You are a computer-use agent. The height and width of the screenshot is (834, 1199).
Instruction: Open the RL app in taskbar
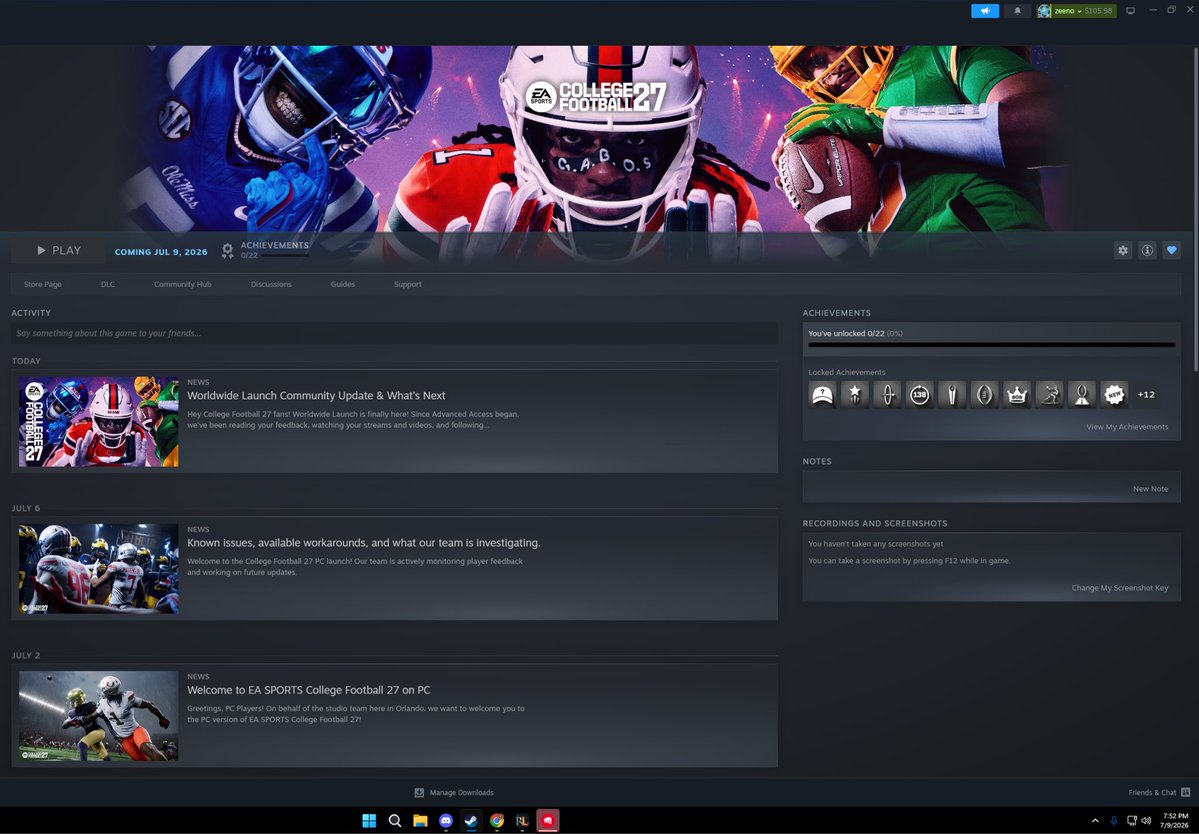coord(522,820)
